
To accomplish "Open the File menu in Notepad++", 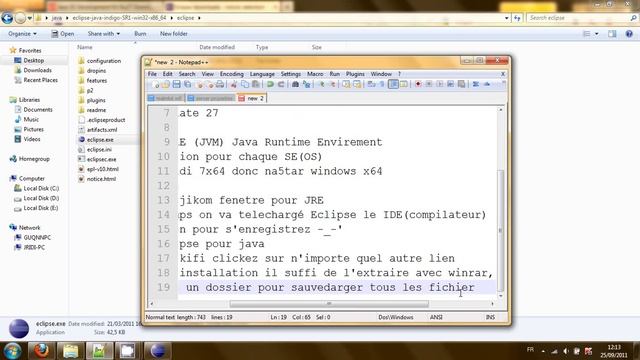I will [x=152, y=74].
